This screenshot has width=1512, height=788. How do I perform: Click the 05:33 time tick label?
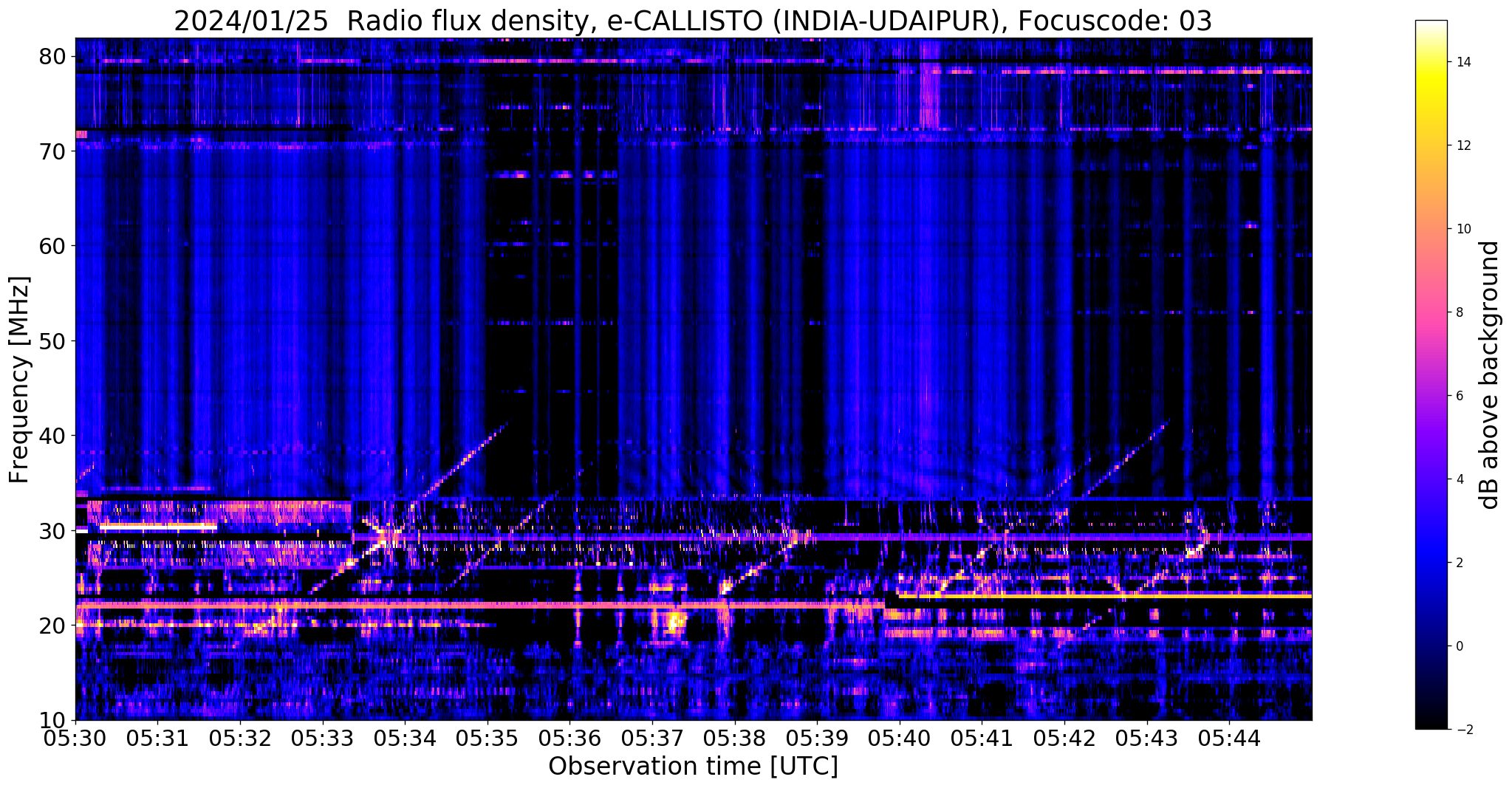[323, 739]
